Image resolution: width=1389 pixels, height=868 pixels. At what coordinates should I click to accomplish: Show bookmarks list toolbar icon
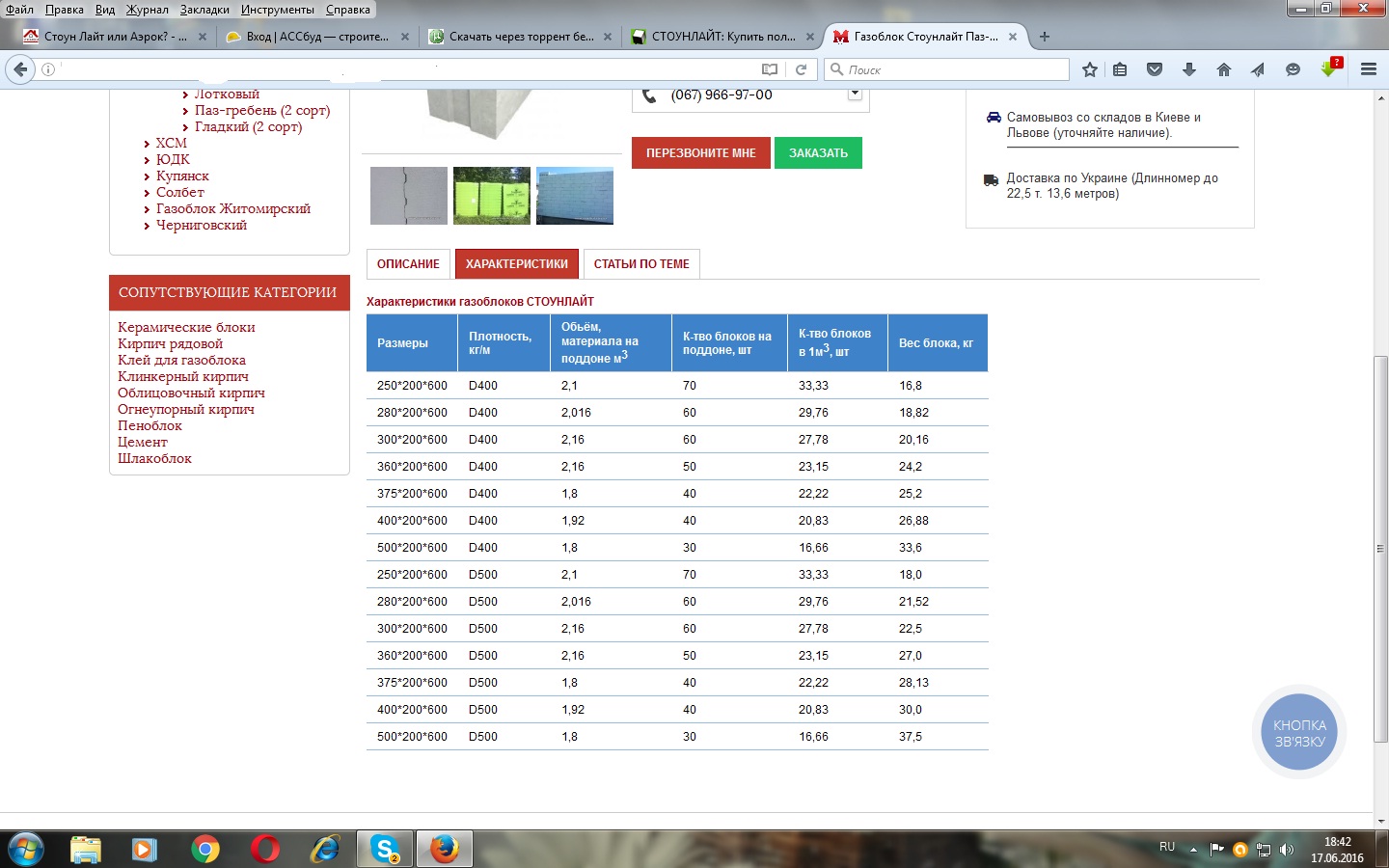tap(1120, 69)
